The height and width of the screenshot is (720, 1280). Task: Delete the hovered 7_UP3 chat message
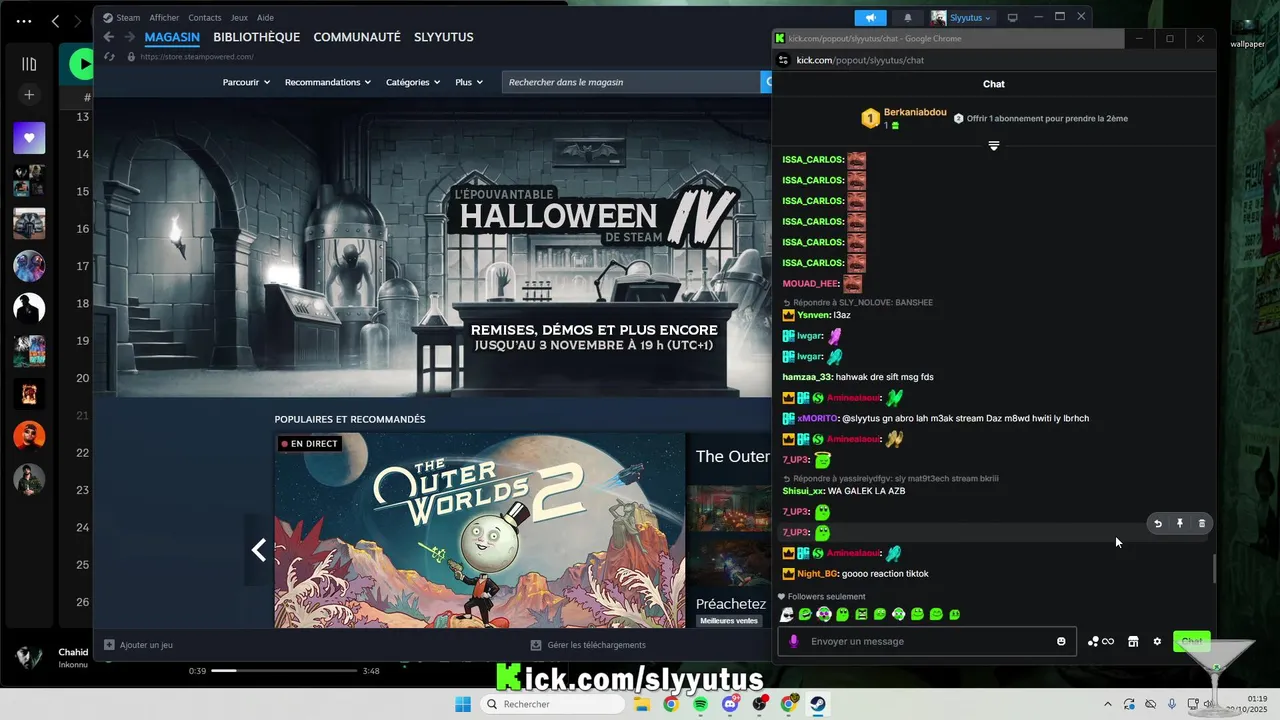(x=1202, y=523)
